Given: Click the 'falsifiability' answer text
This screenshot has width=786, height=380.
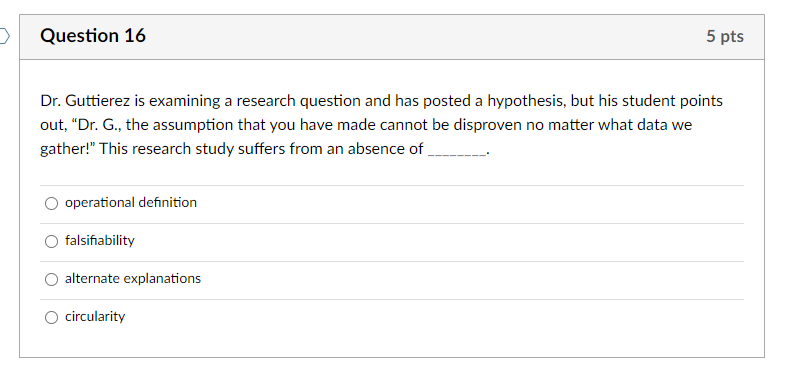Looking at the screenshot, I should pyautogui.click(x=100, y=241).
